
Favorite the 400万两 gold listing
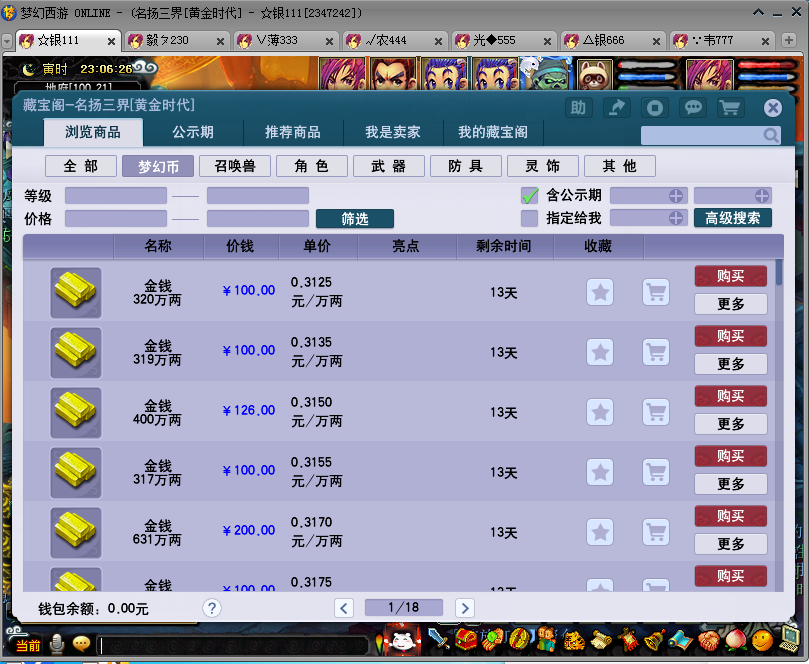coord(600,412)
